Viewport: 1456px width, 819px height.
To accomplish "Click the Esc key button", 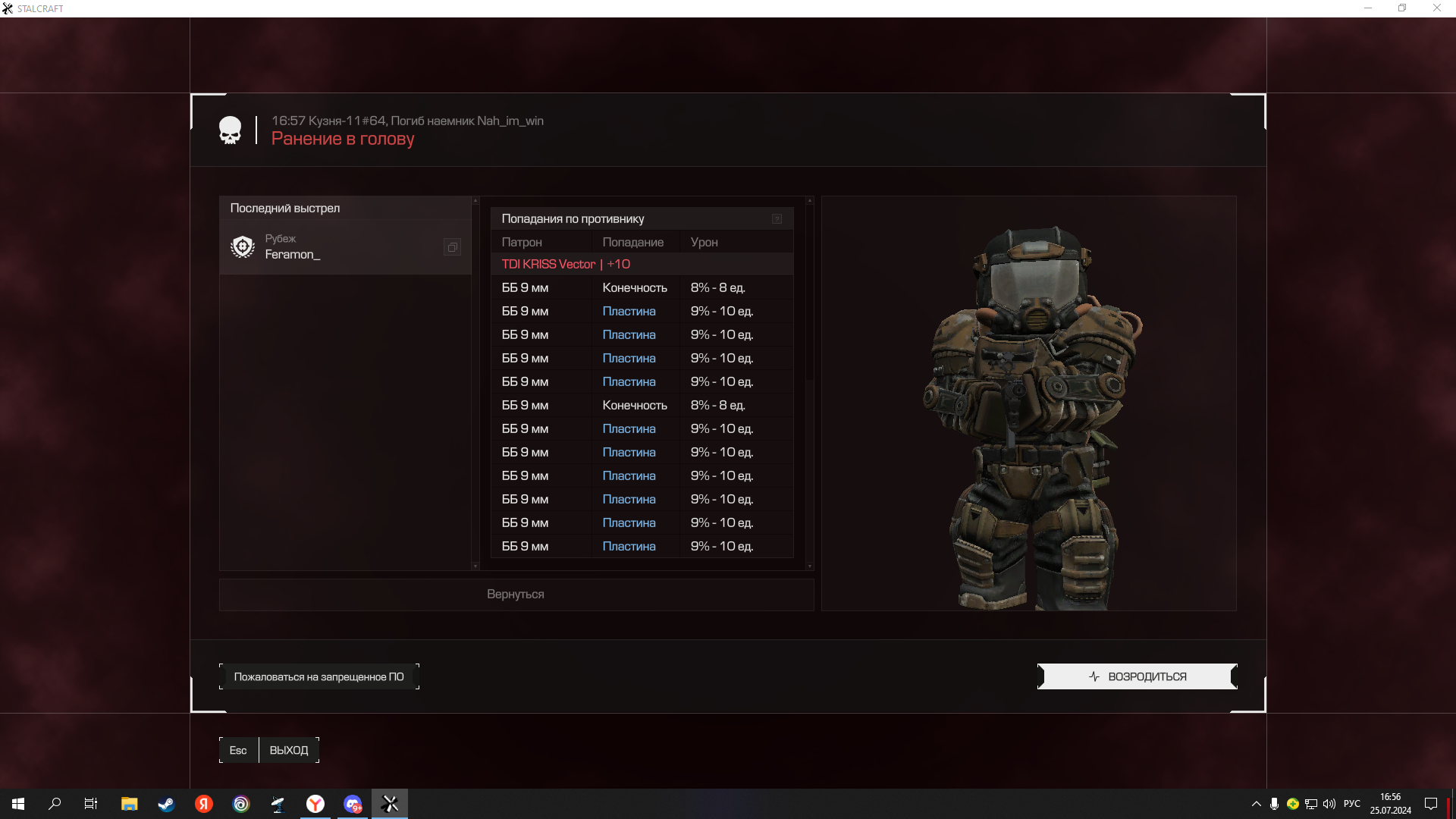I will pos(238,750).
